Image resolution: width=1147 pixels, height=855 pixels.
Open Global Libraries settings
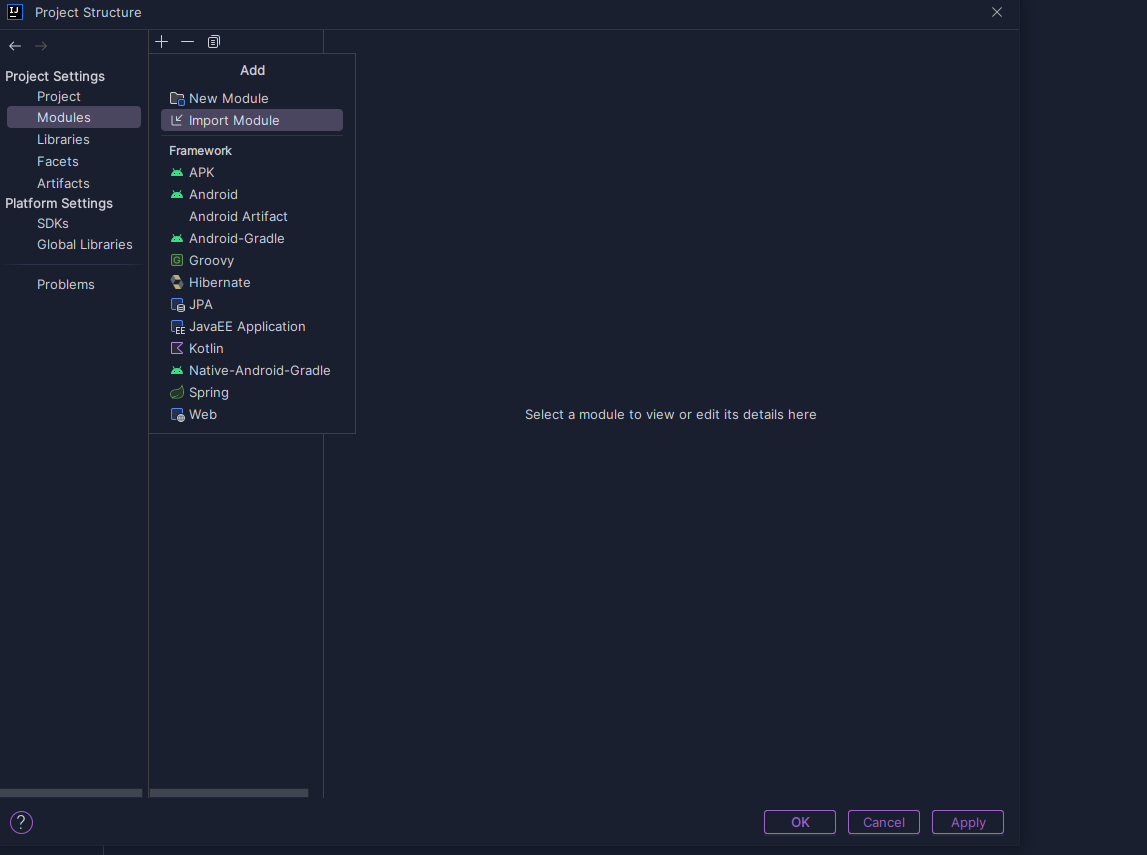point(85,244)
